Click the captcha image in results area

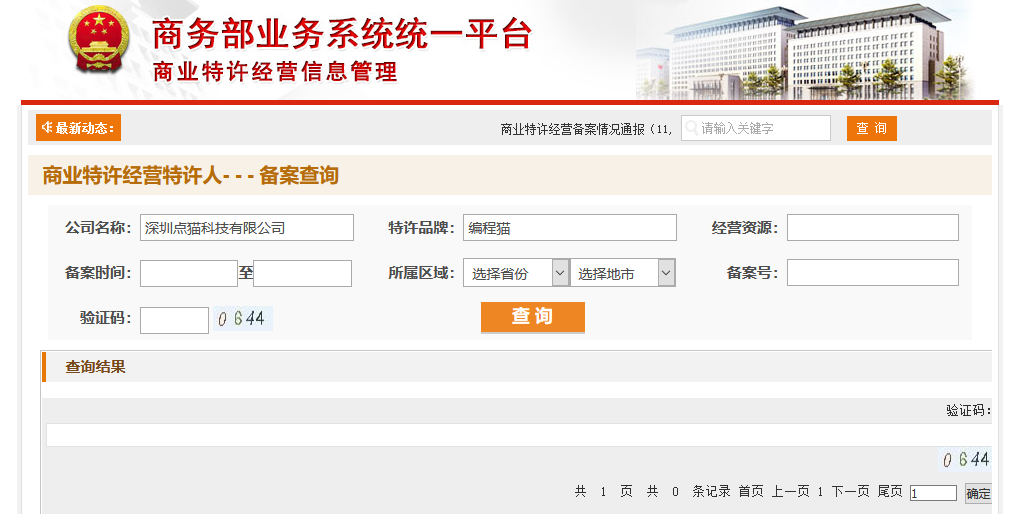pyautogui.click(x=966, y=459)
